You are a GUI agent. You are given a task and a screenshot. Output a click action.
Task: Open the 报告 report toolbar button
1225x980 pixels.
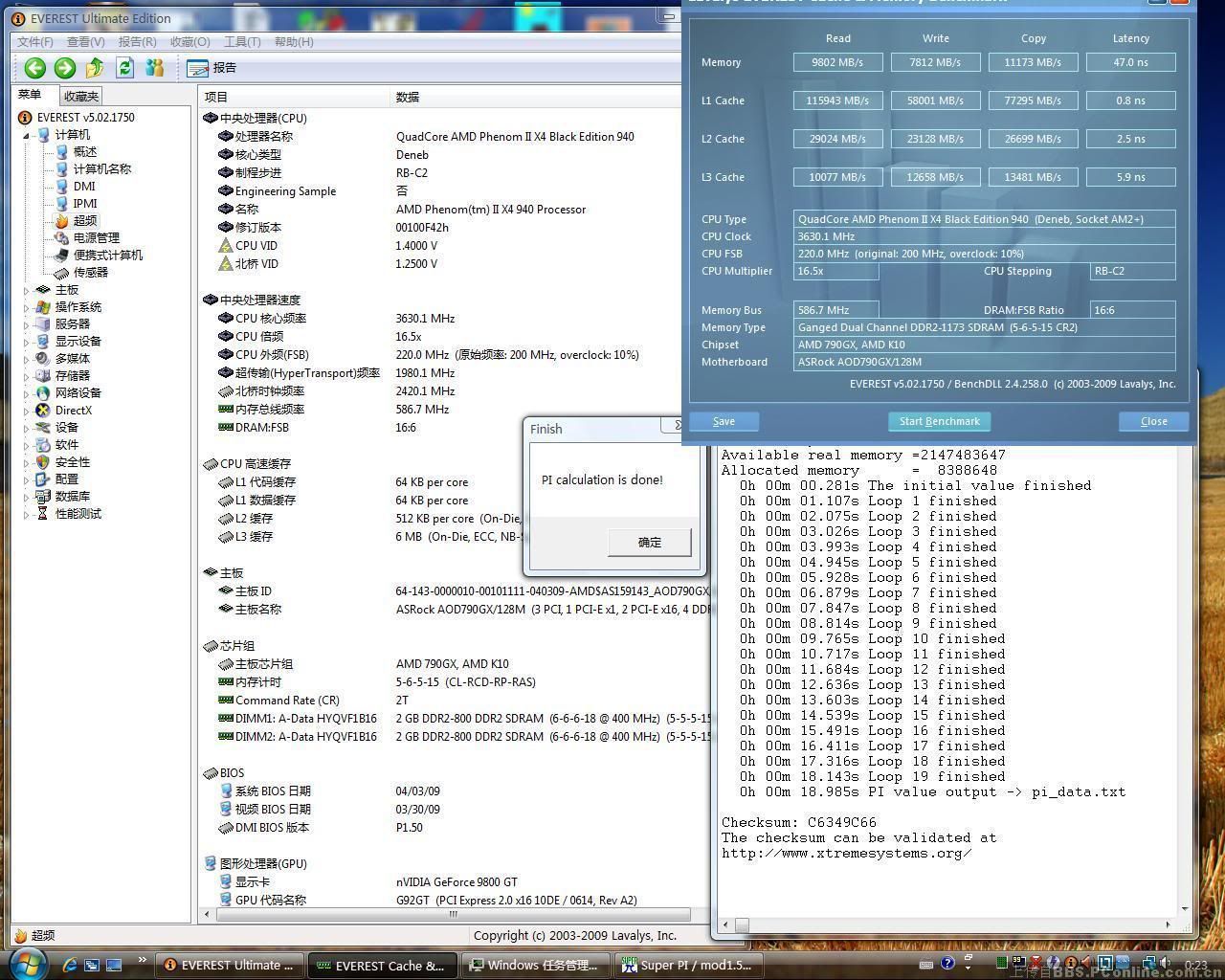coord(212,68)
